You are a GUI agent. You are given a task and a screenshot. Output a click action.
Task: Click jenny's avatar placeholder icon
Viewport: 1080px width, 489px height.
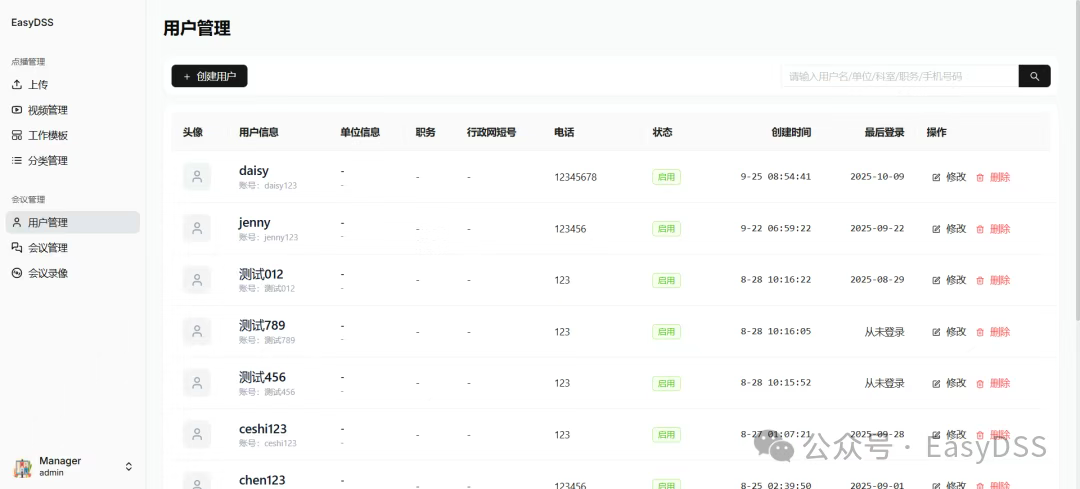coord(197,229)
